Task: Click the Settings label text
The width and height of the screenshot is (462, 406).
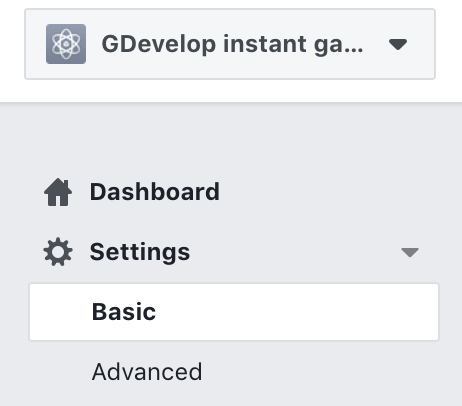Action: pyautogui.click(x=140, y=252)
